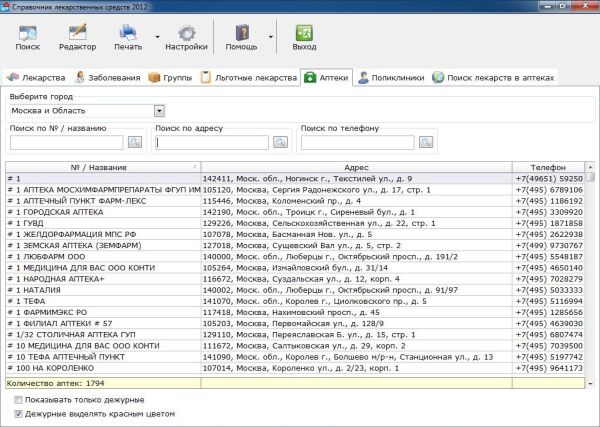Click the table scrollbar down arrow
The image size is (600, 427).
pyautogui.click(x=590, y=383)
